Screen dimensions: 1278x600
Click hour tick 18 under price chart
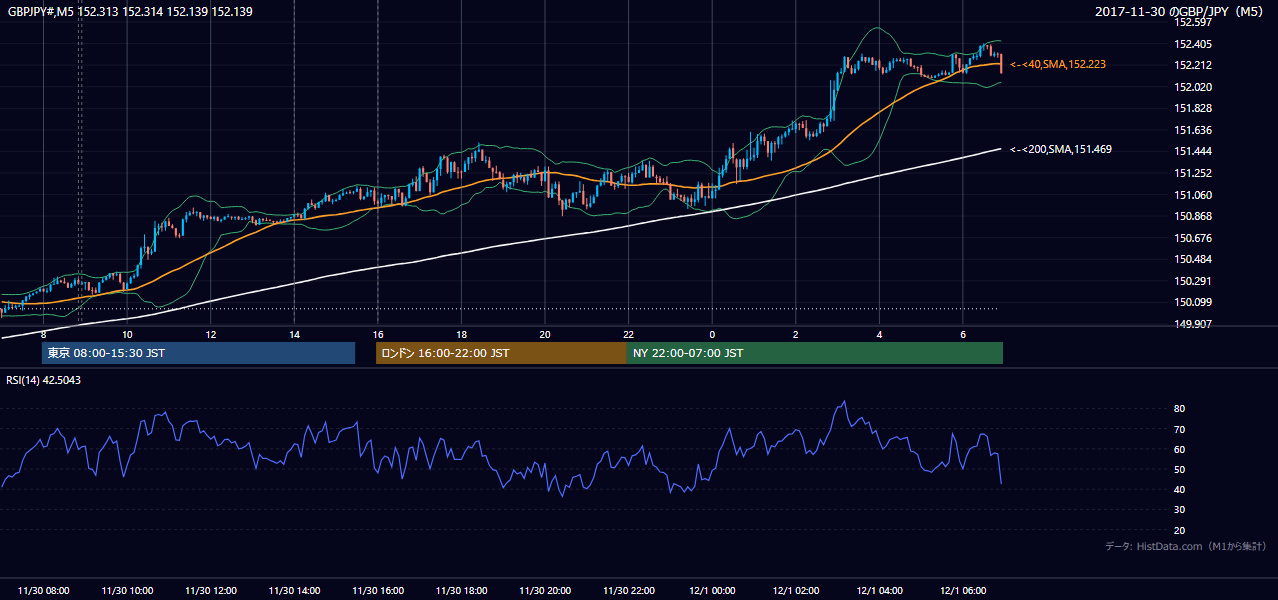pyautogui.click(x=461, y=334)
